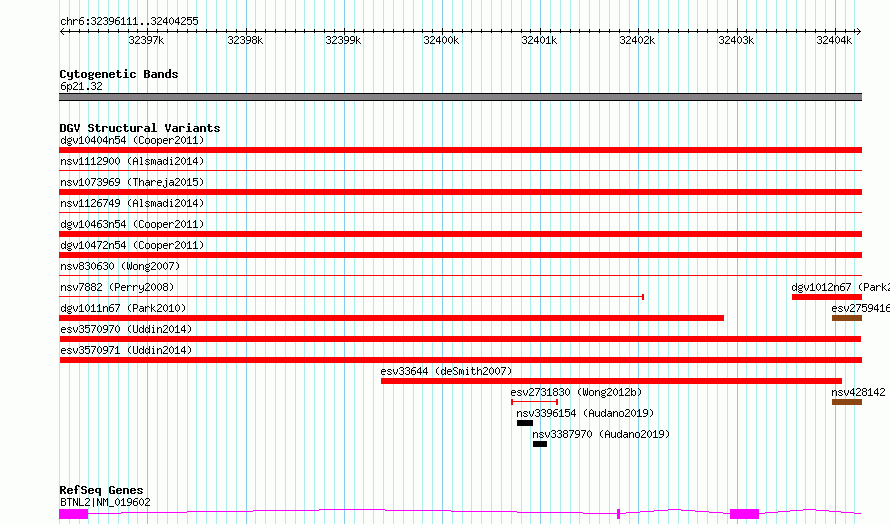Click the 32402k ruler tick label

637,40
